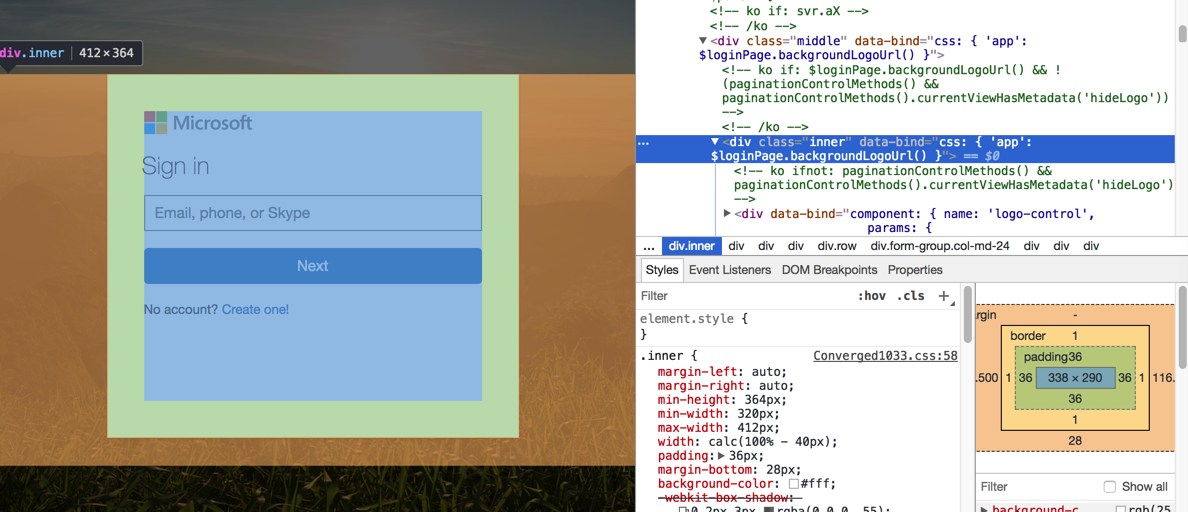Expand the padding shorthand triangle
The image size is (1188, 512).
coord(721,455)
